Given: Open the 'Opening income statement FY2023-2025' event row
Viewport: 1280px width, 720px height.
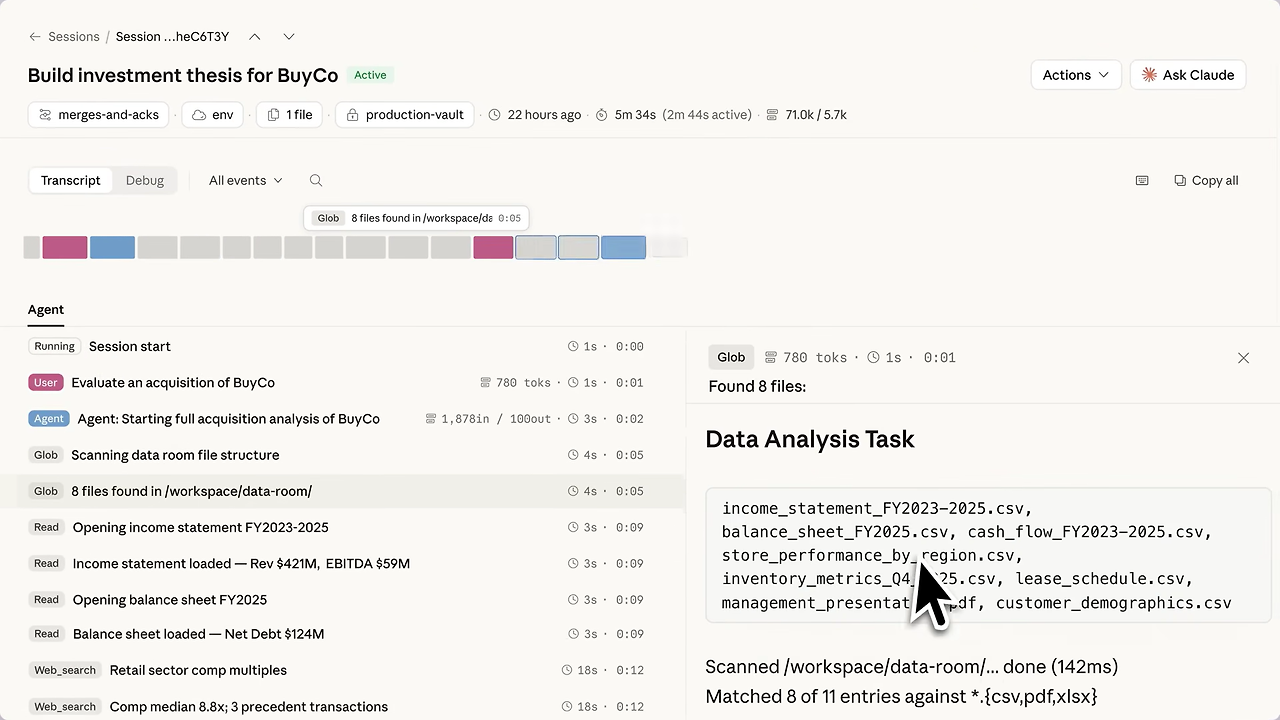Looking at the screenshot, I should pos(200,527).
